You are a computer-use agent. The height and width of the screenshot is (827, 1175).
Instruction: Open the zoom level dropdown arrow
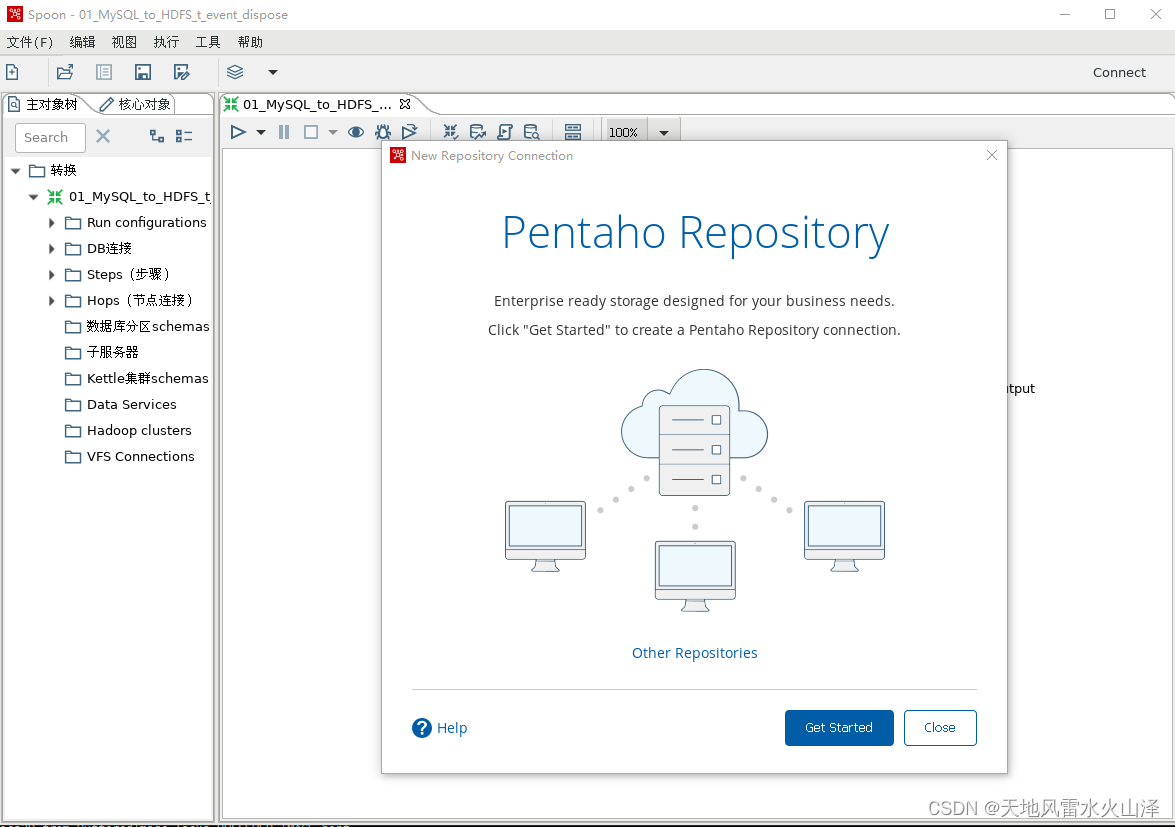(x=664, y=133)
